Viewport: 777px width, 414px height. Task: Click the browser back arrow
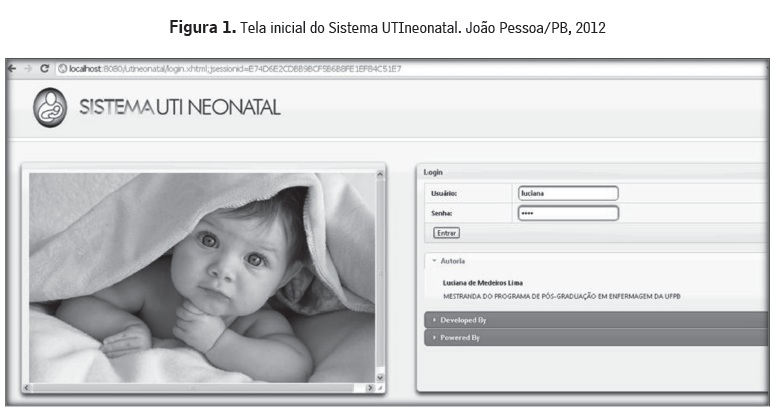12,68
